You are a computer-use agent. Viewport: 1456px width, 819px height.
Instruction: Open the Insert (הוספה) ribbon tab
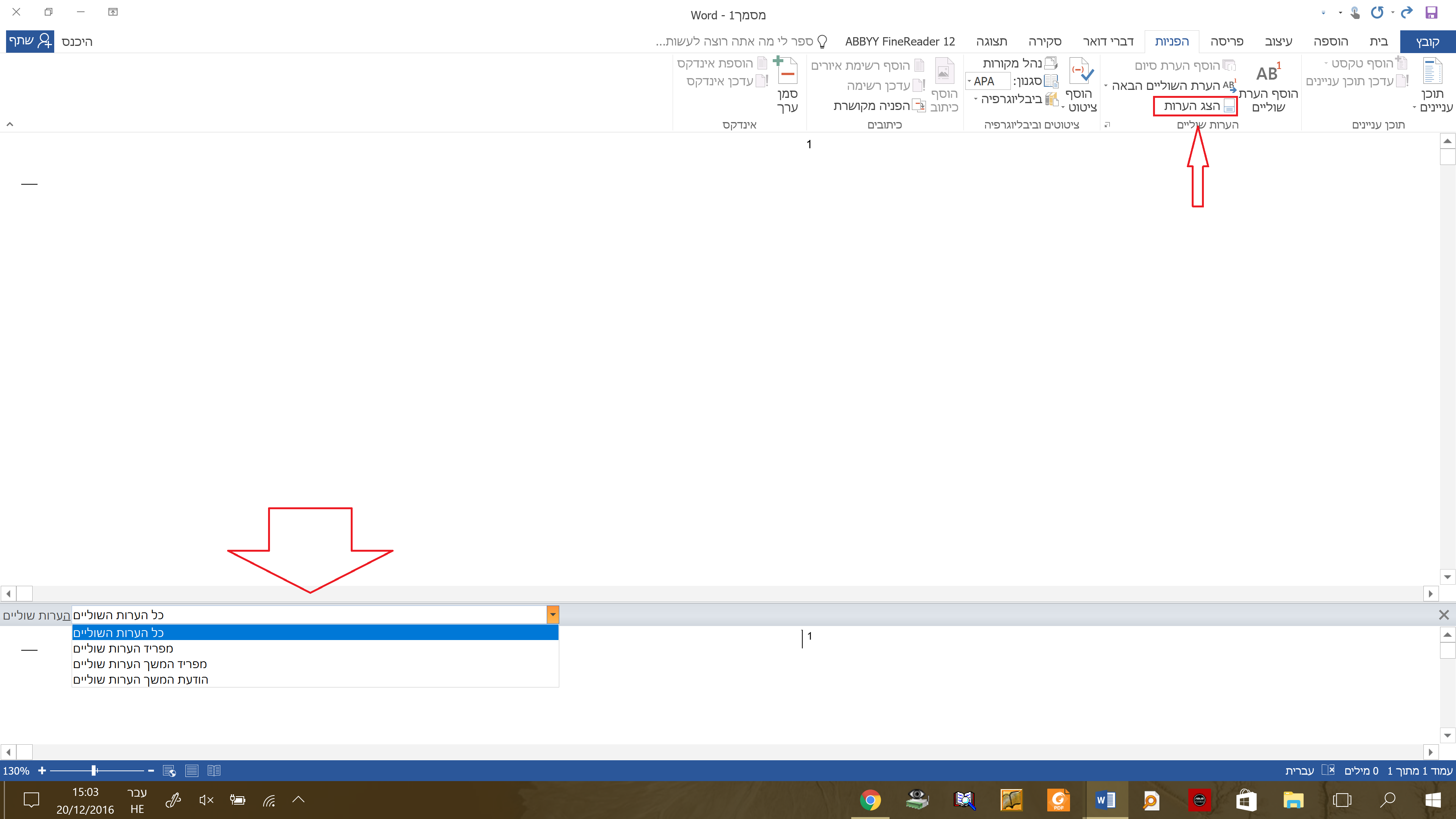[1330, 41]
